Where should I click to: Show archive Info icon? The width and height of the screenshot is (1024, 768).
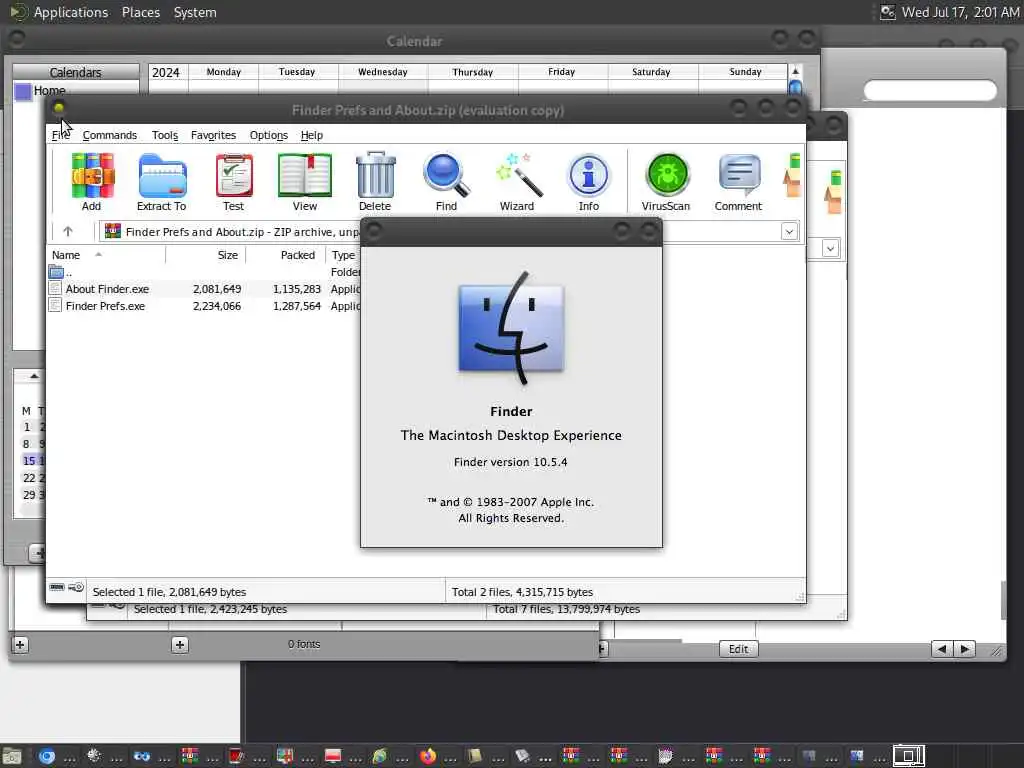(x=588, y=175)
